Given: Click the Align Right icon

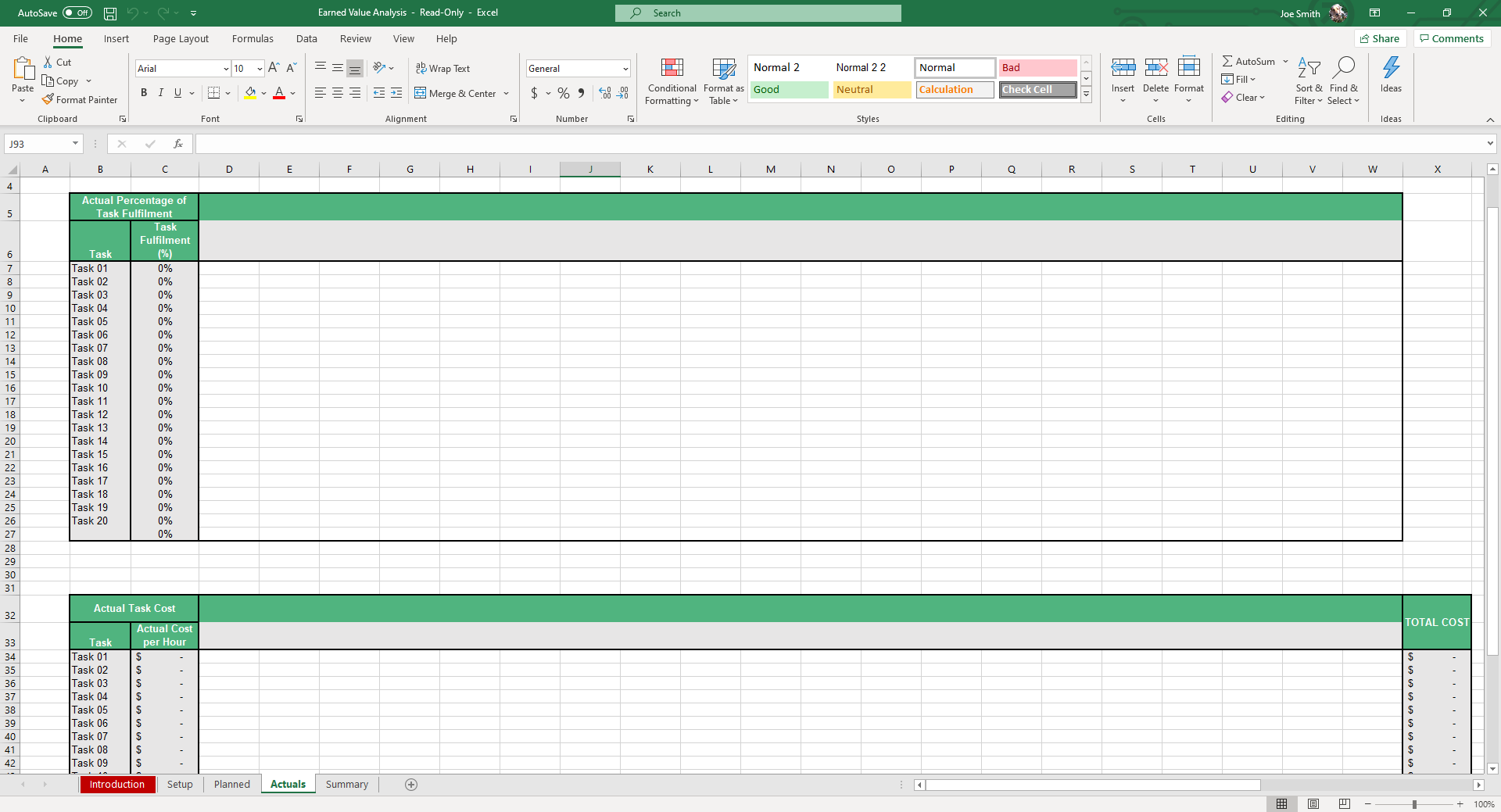Looking at the screenshot, I should [x=355, y=93].
